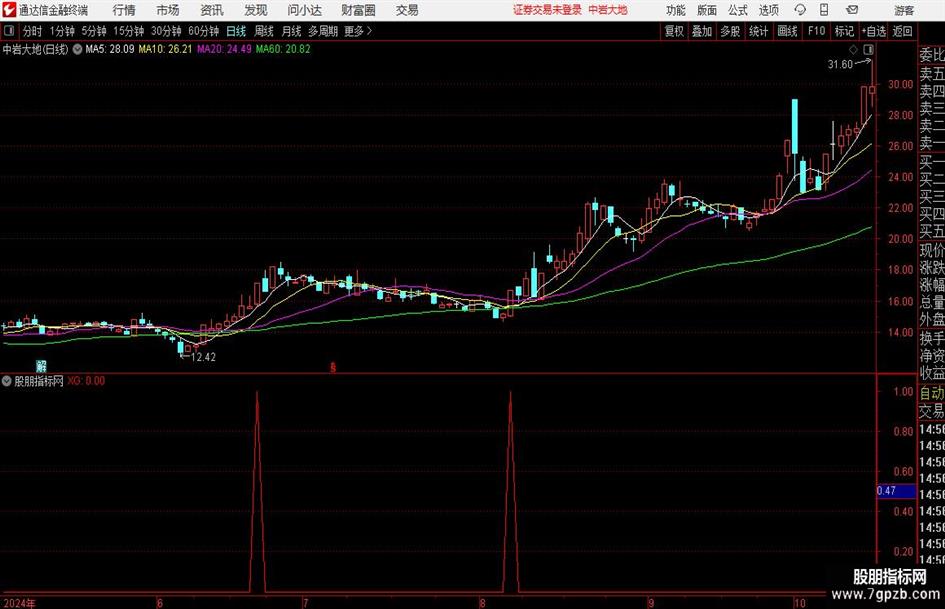
Task: Click the diamond marker icon above chart
Action: pos(853,49)
